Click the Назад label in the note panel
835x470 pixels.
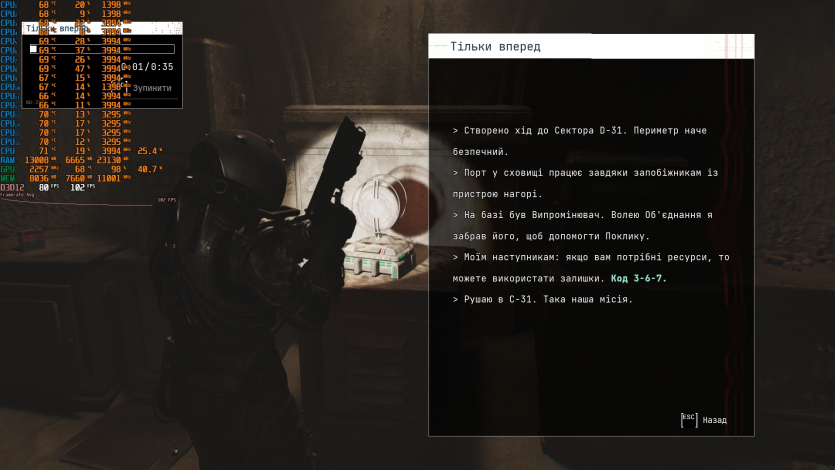714,420
